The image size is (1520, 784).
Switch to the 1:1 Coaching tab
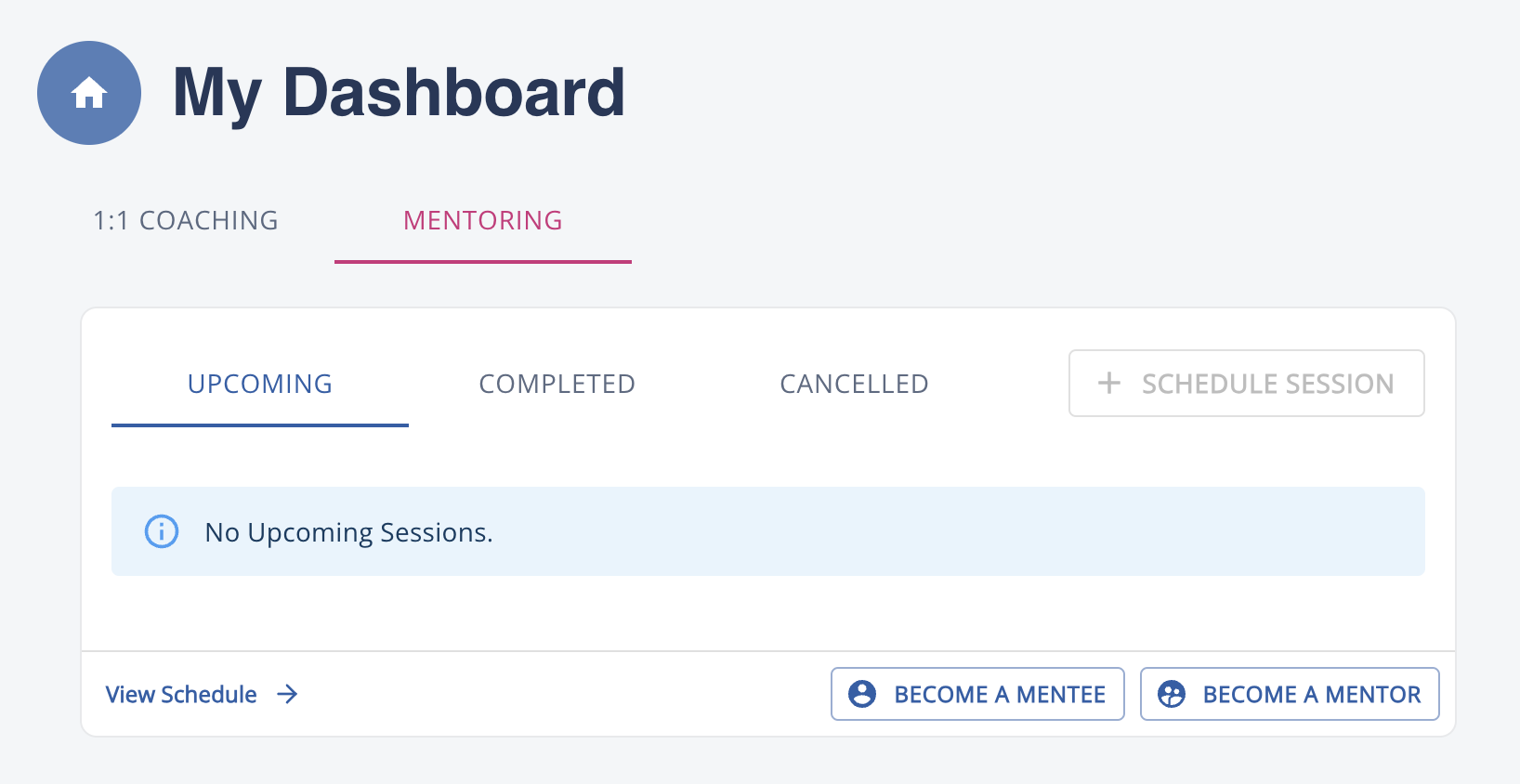[x=186, y=220]
